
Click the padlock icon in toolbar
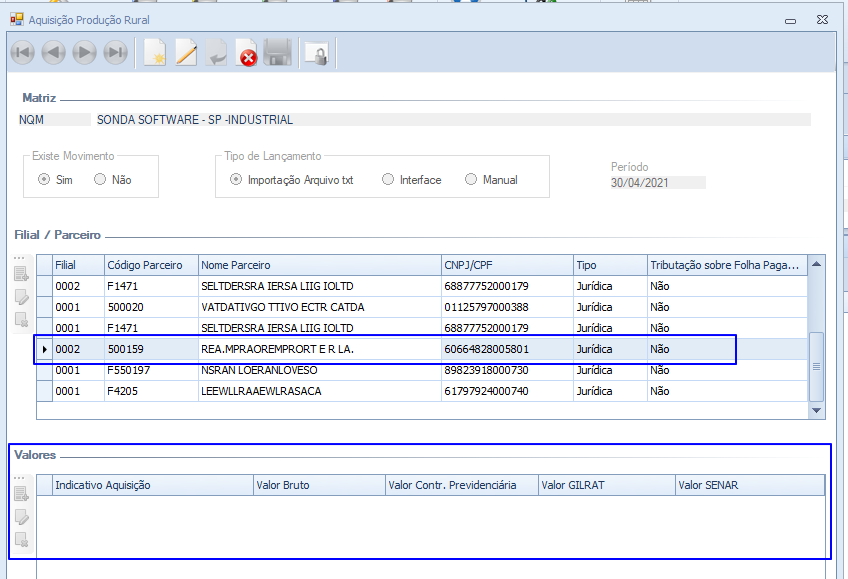316,54
